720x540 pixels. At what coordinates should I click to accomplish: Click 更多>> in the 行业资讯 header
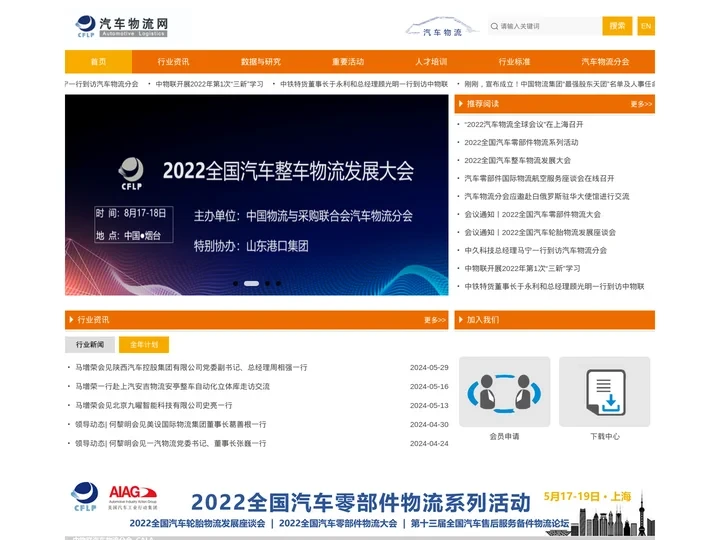(434, 320)
